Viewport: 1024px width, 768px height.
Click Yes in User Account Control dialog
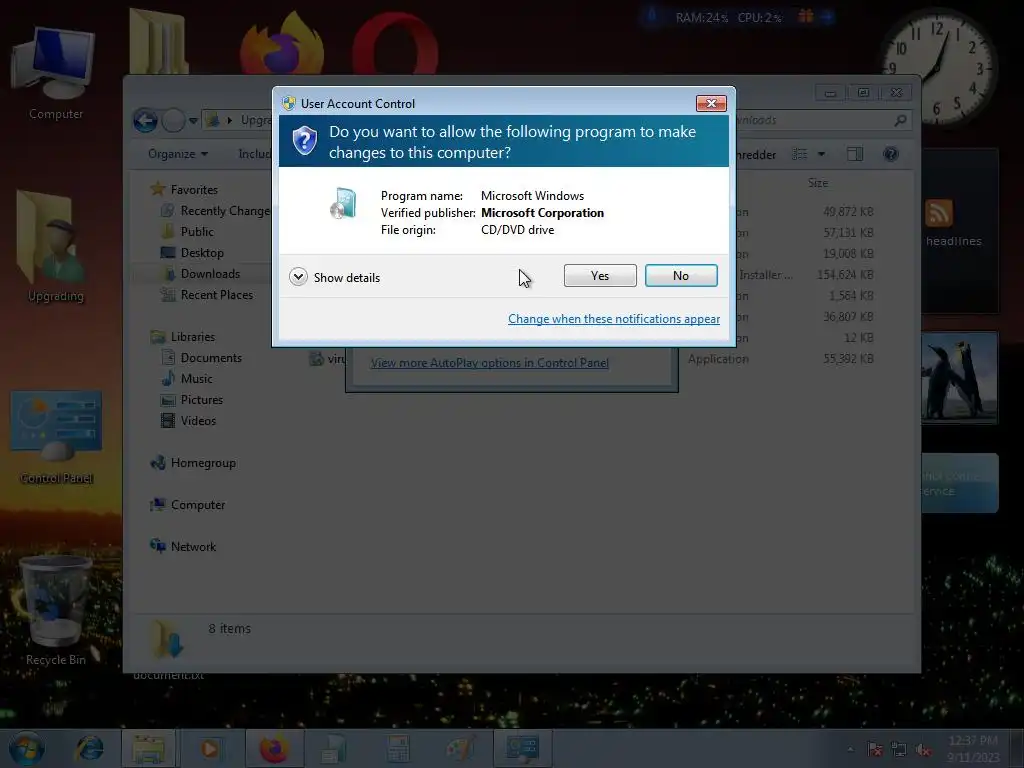pyautogui.click(x=600, y=276)
